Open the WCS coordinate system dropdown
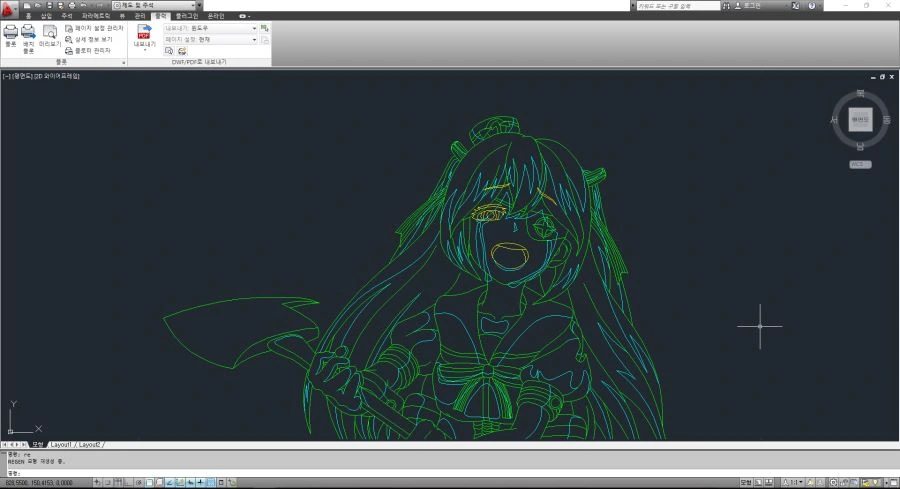Viewport: 900px width, 489px height. coord(860,165)
